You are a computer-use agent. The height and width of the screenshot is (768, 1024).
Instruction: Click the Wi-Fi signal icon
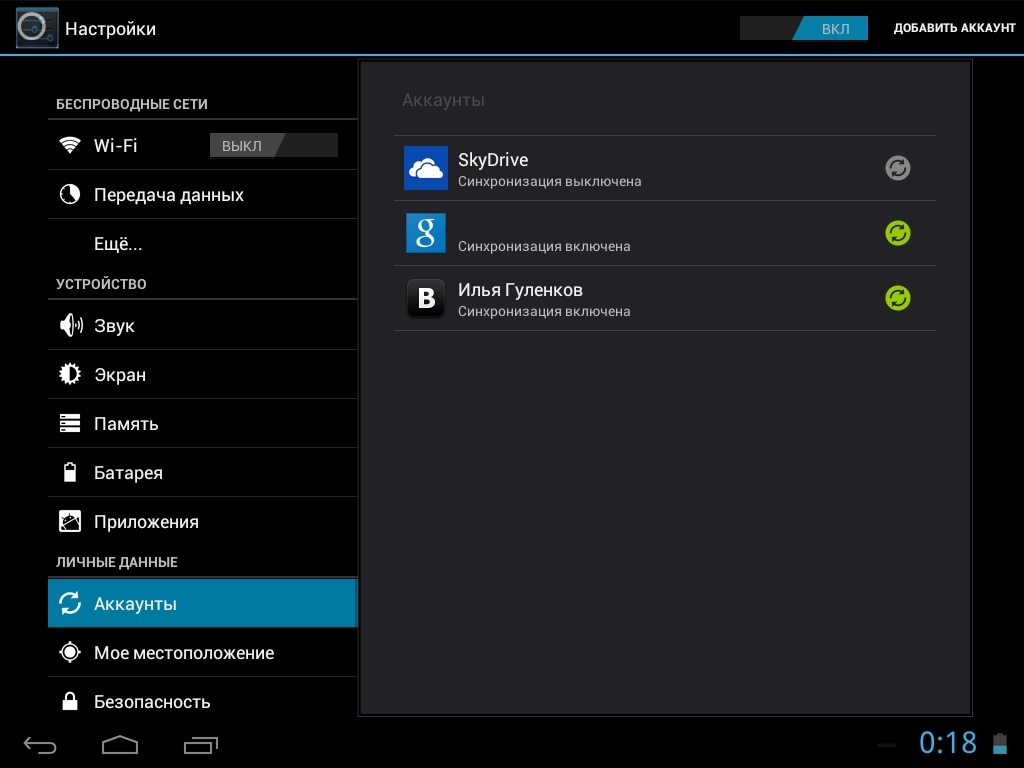pos(70,145)
